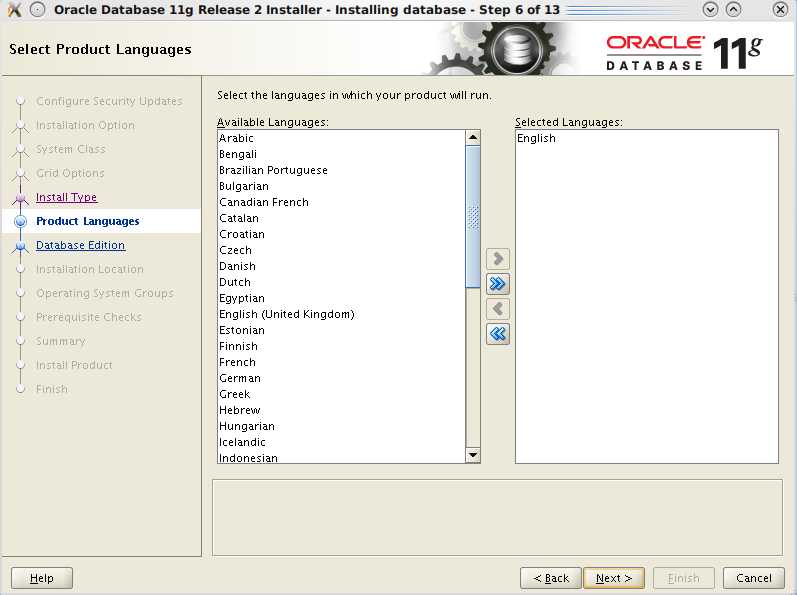Click the scrollbar down arrow in Available Languages
This screenshot has height=595, width=797.
473,455
